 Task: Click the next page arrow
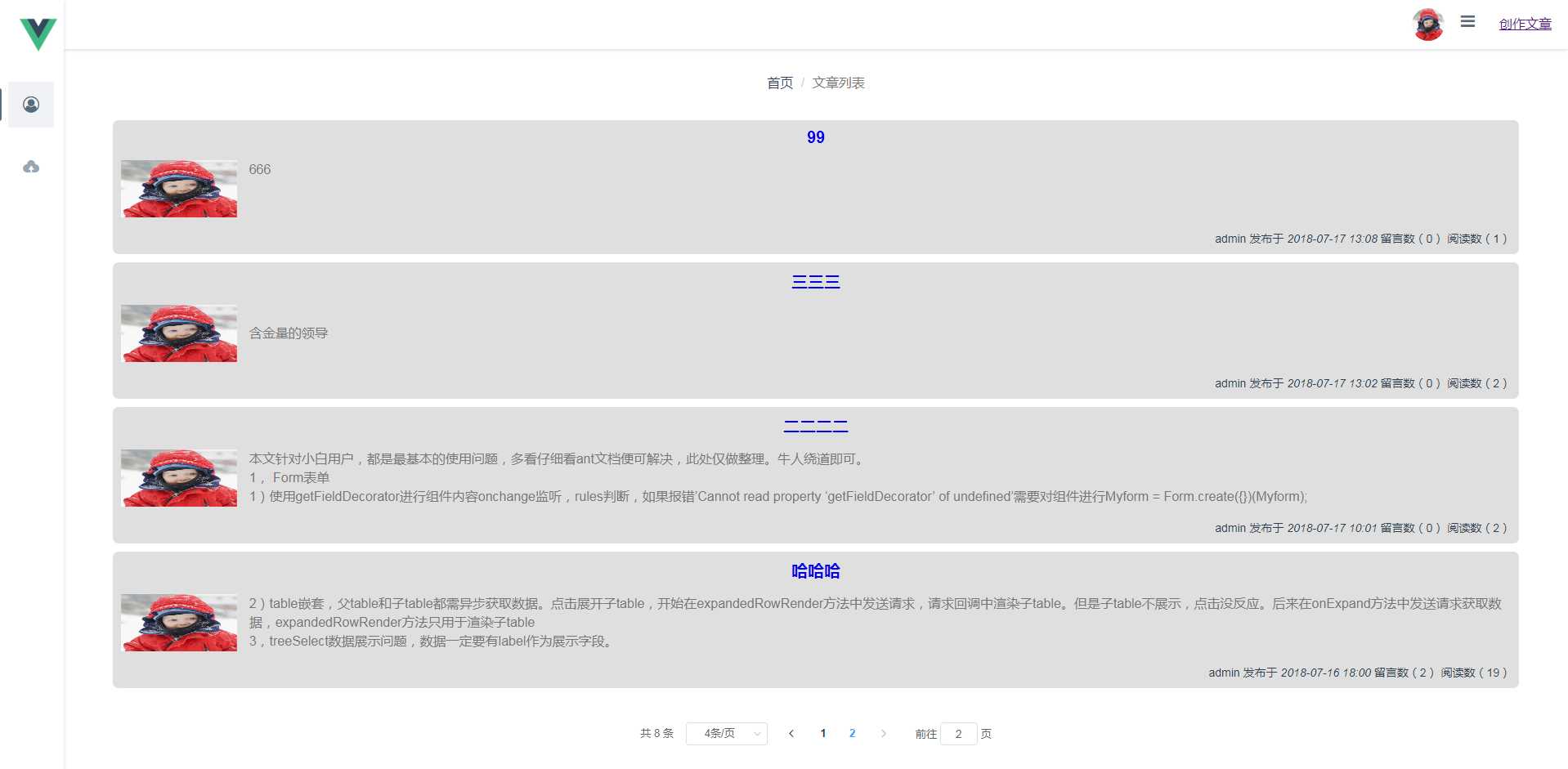pos(883,734)
